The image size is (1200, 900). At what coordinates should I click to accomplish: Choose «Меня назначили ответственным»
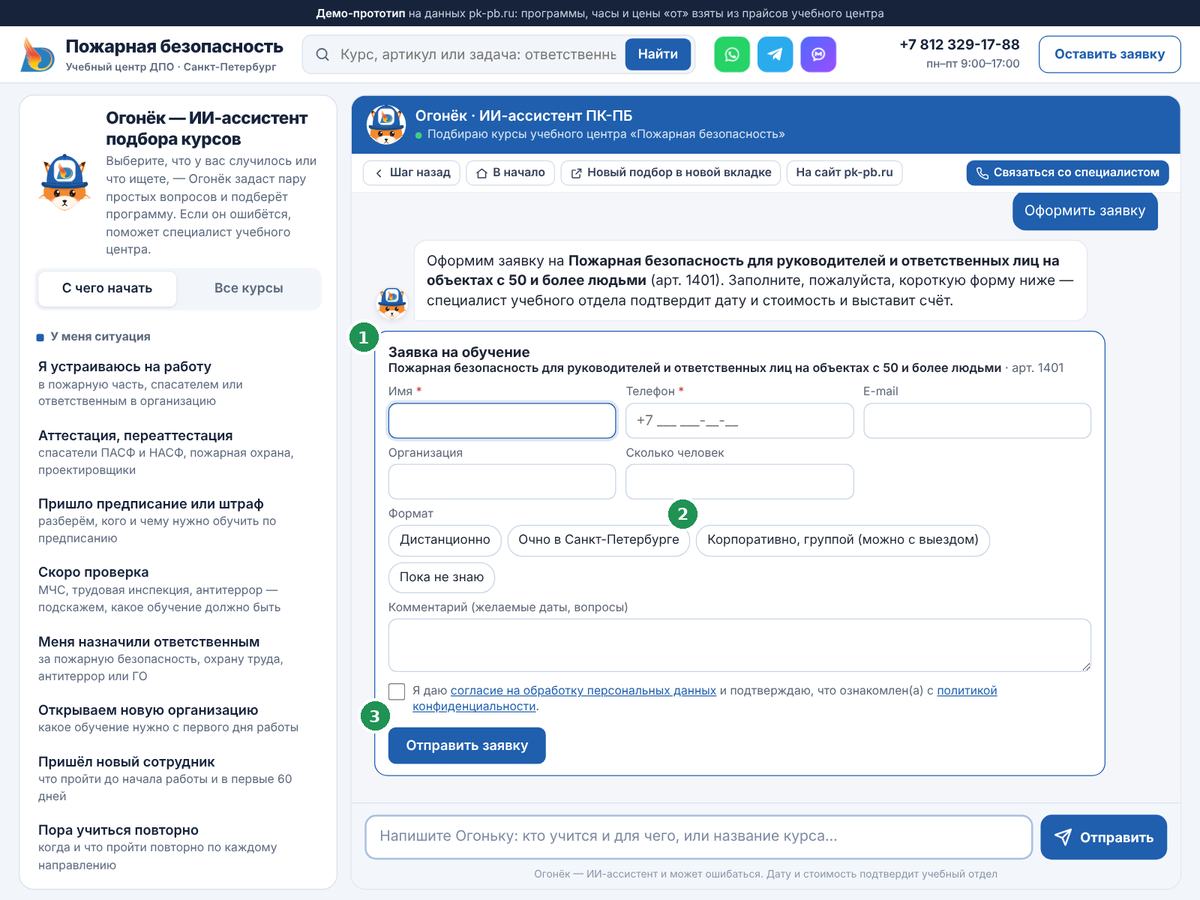tap(179, 658)
